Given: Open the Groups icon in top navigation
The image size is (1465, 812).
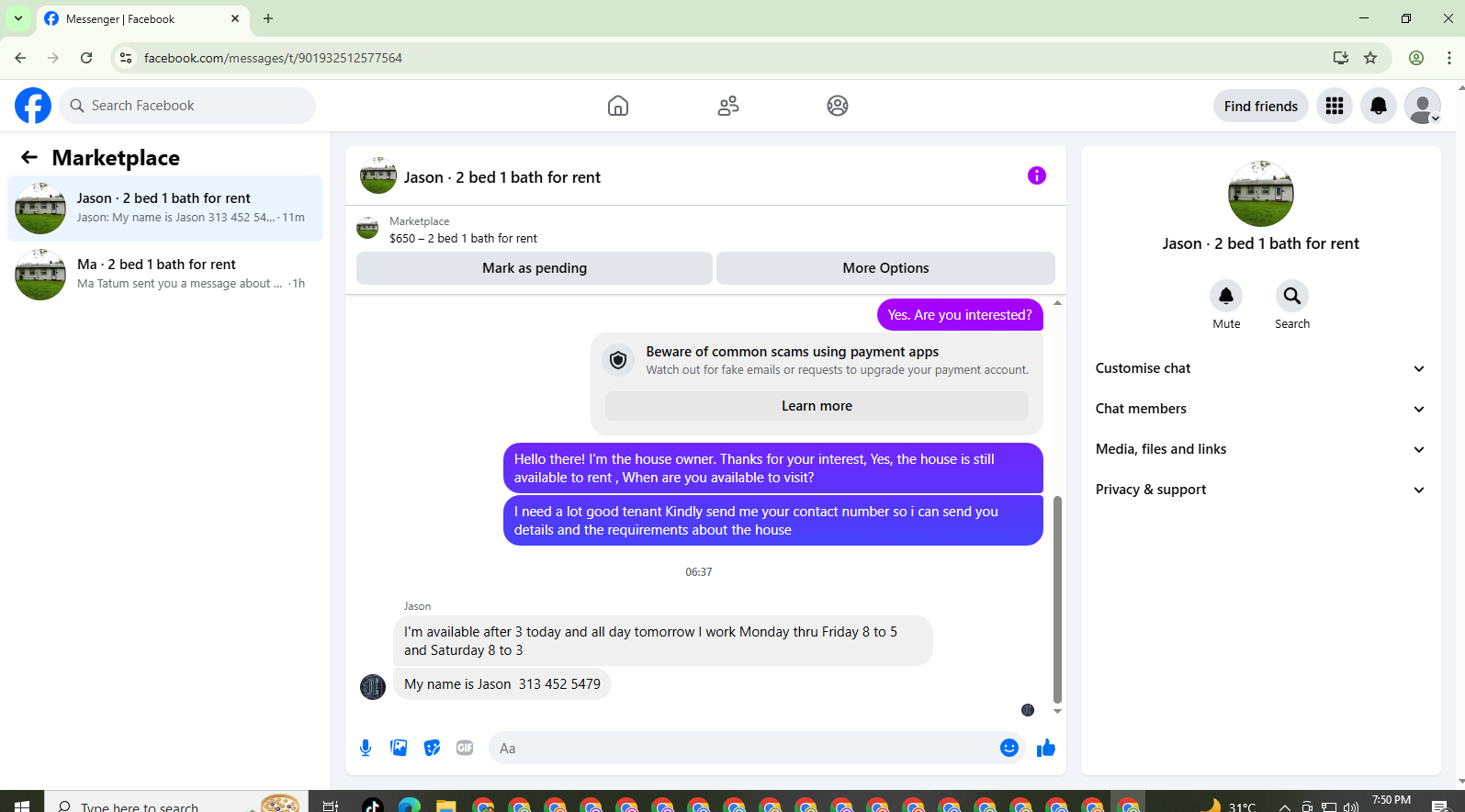Looking at the screenshot, I should tap(838, 106).
